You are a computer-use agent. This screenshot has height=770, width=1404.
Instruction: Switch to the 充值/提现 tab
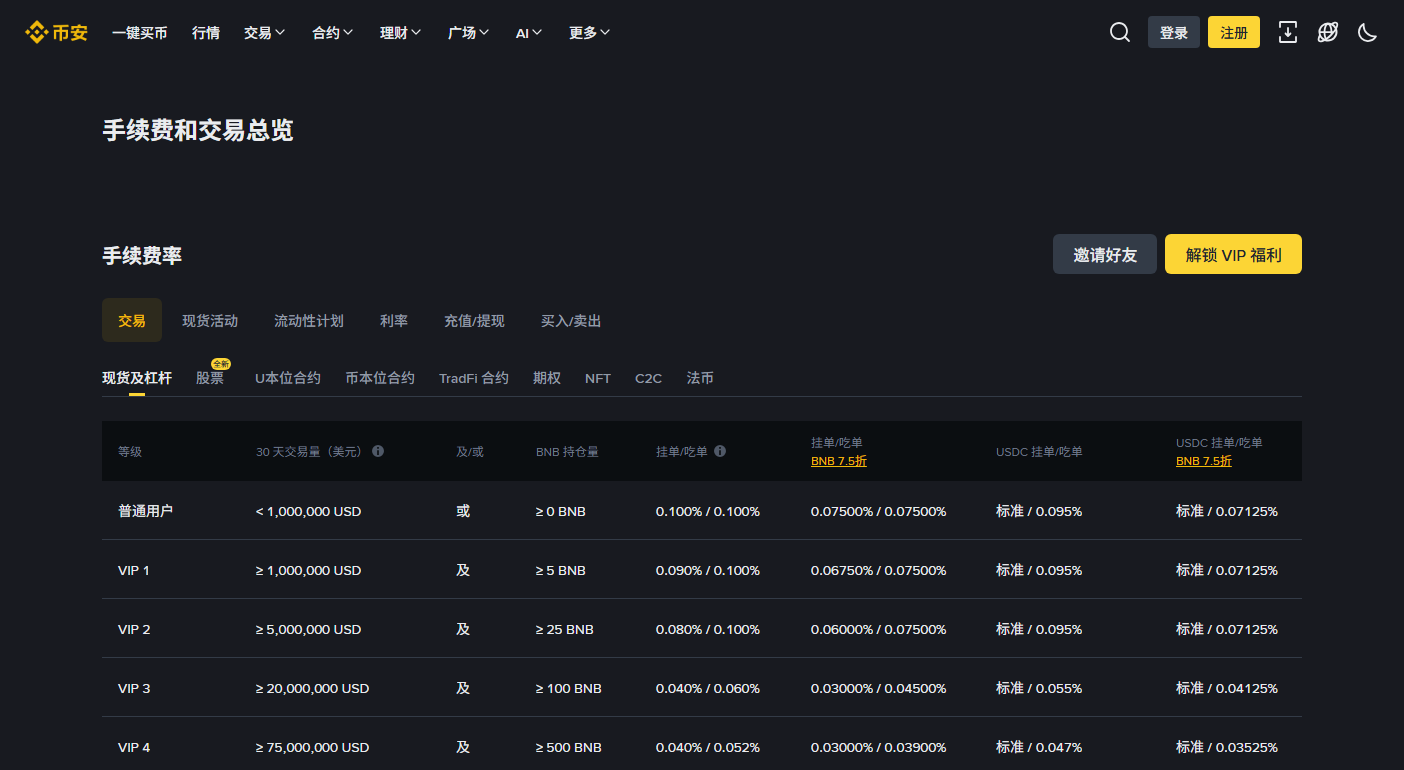tap(474, 321)
